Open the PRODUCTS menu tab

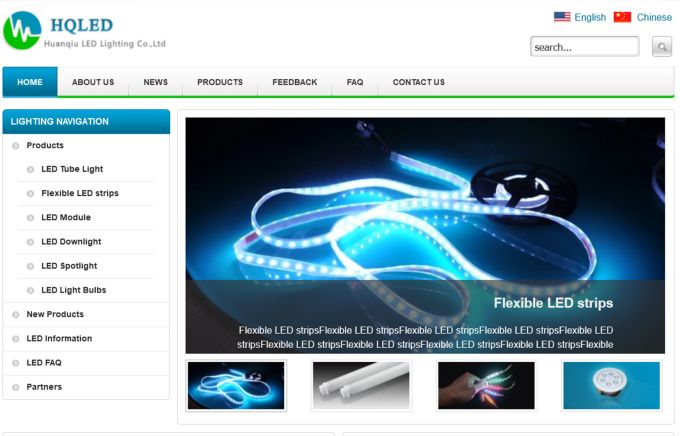click(x=220, y=82)
